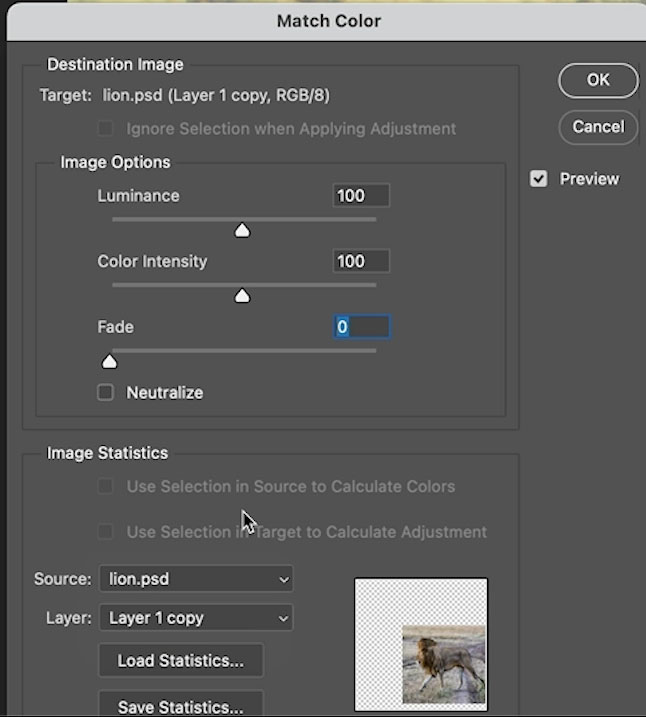Click the Luminance value field

[361, 196]
